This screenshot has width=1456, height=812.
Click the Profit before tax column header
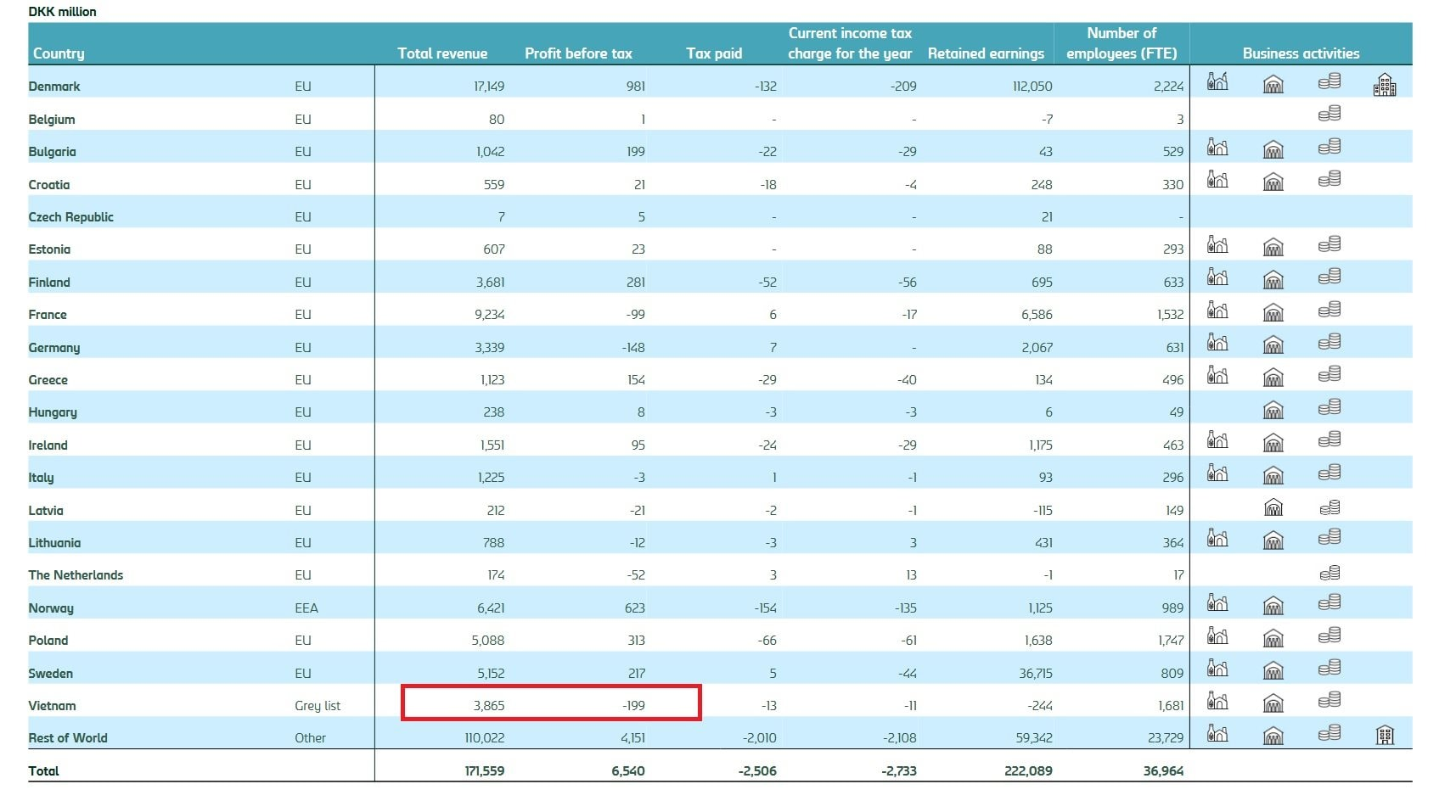(578, 53)
